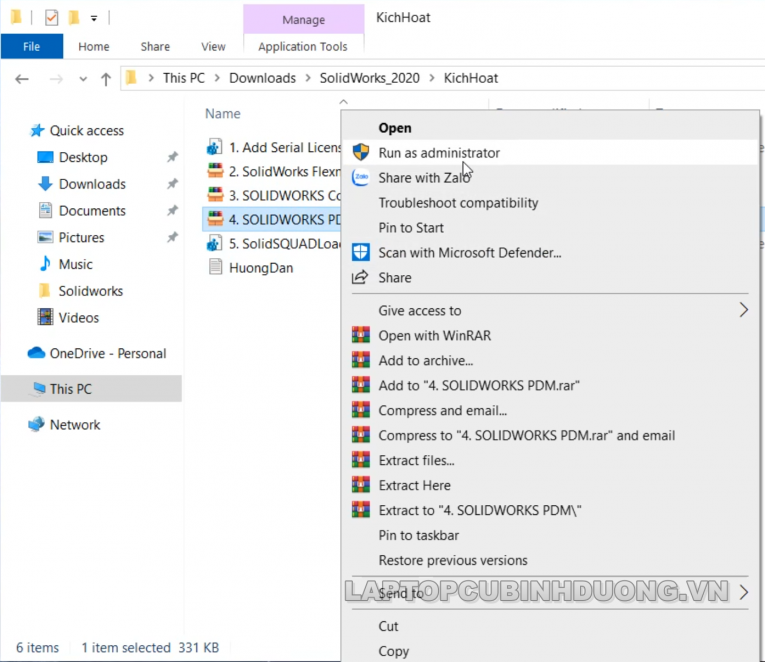Expand chevron after This PC in address bar
This screenshot has width=765, height=662.
[x=217, y=78]
